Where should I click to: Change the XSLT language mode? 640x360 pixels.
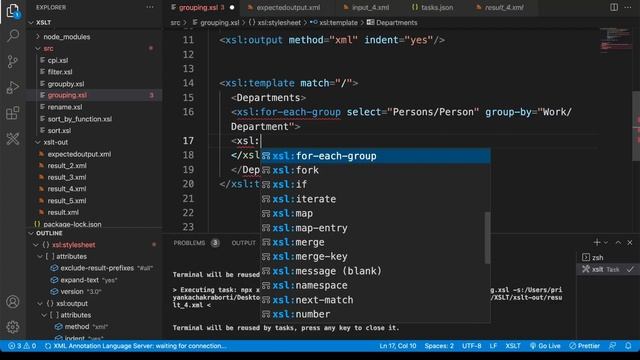pyautogui.click(x=513, y=346)
